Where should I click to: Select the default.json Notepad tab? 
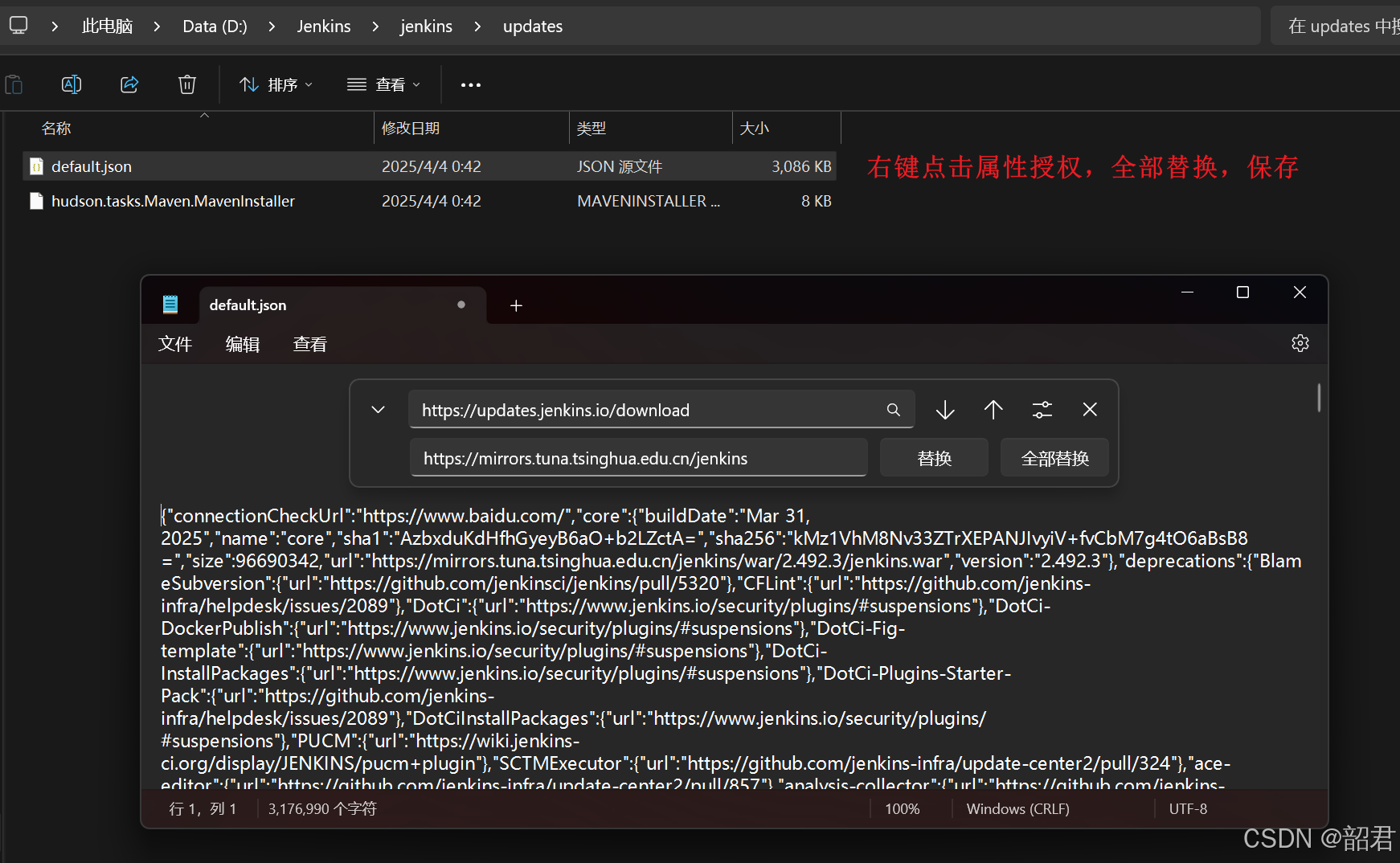click(x=342, y=305)
